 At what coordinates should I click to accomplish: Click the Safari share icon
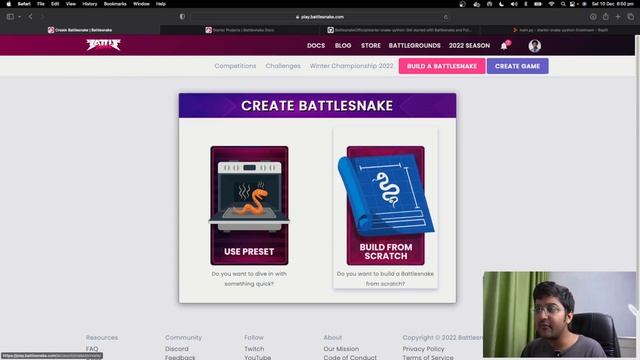(606, 17)
